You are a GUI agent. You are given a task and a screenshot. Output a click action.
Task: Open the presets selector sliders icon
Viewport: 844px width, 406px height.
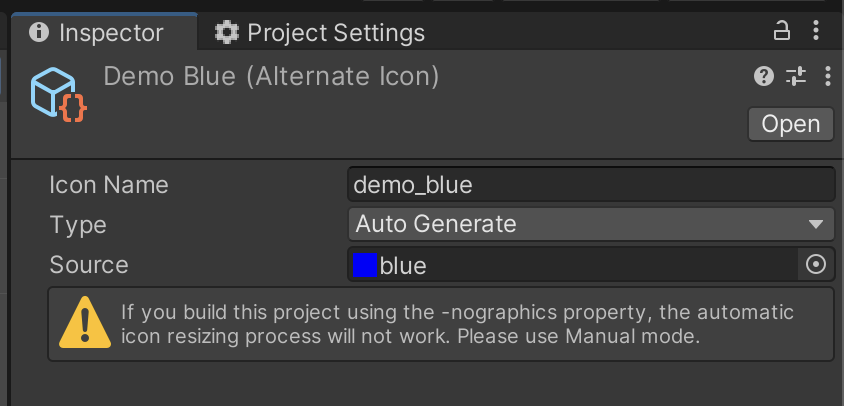(796, 76)
